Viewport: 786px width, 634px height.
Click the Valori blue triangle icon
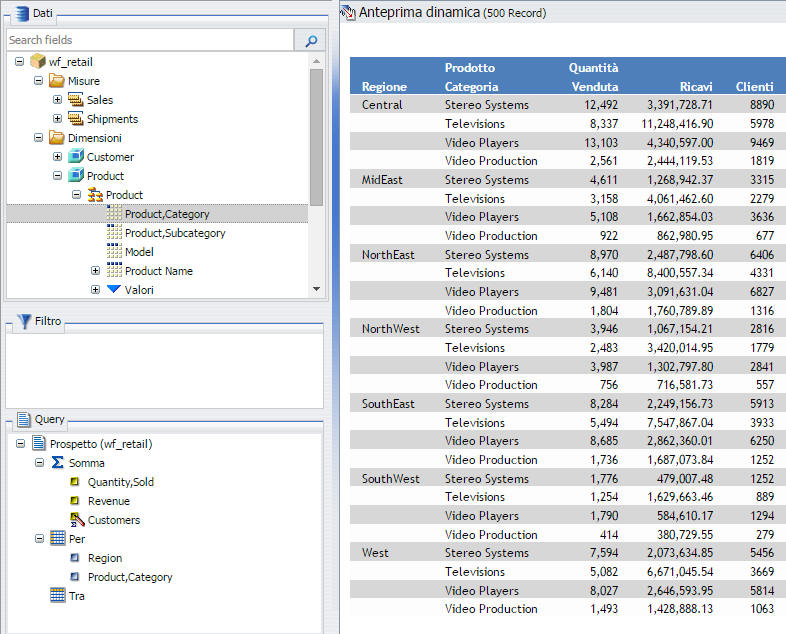114,289
